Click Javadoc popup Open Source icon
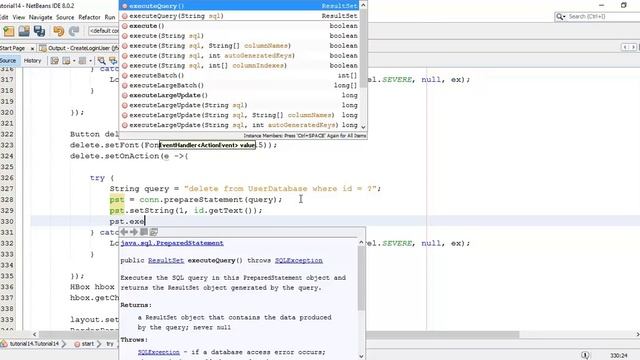Viewport: 640px width, 360px height. coord(153,232)
